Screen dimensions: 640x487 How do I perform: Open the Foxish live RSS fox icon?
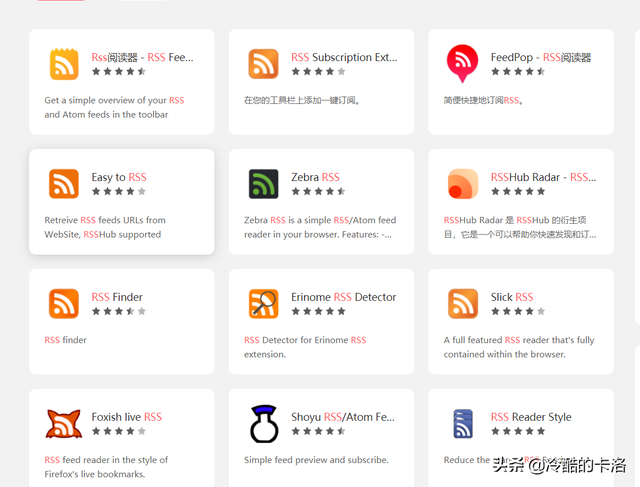(x=64, y=424)
